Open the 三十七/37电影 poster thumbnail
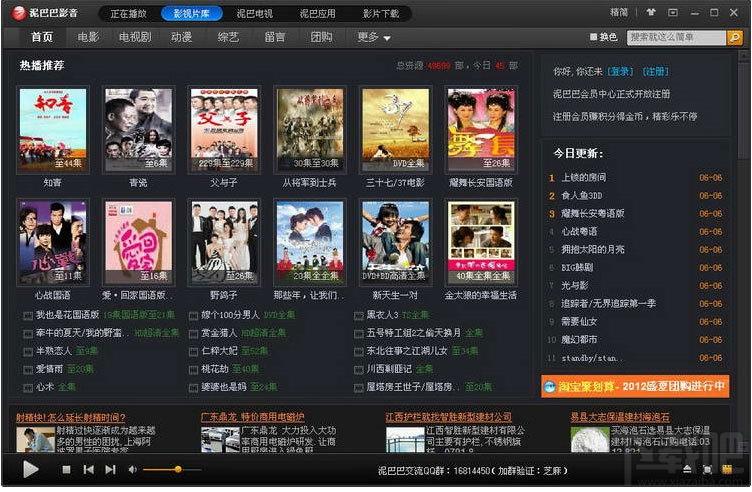The height and width of the screenshot is (492, 752). coord(396,129)
